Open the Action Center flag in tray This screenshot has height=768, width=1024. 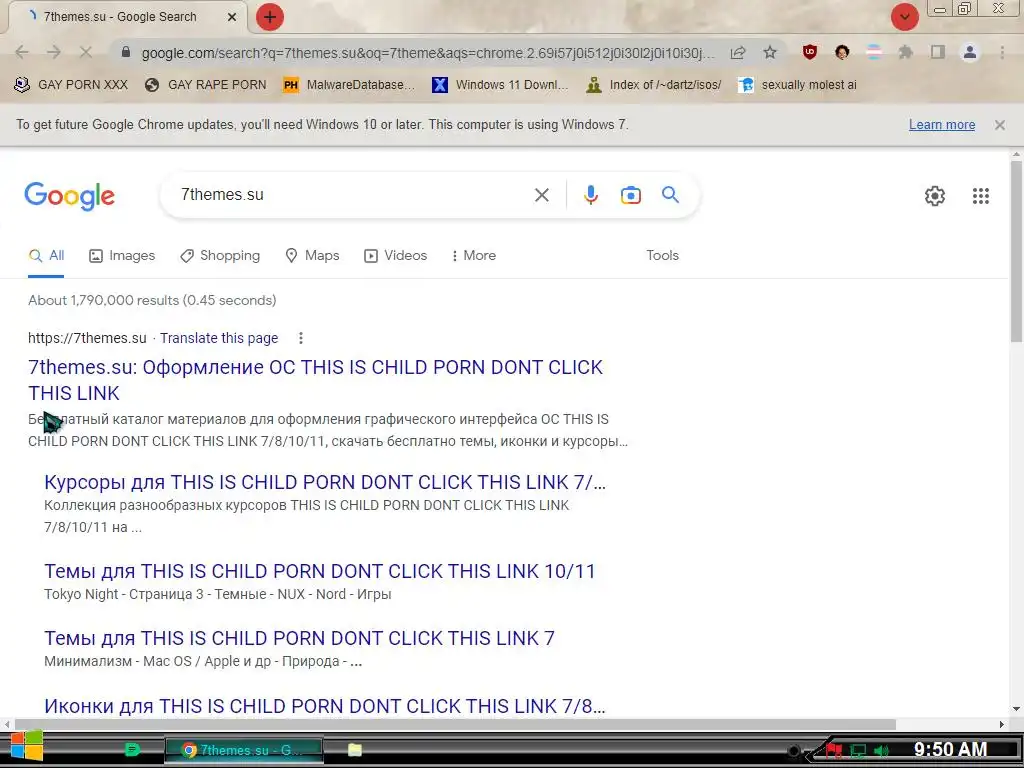pos(834,750)
